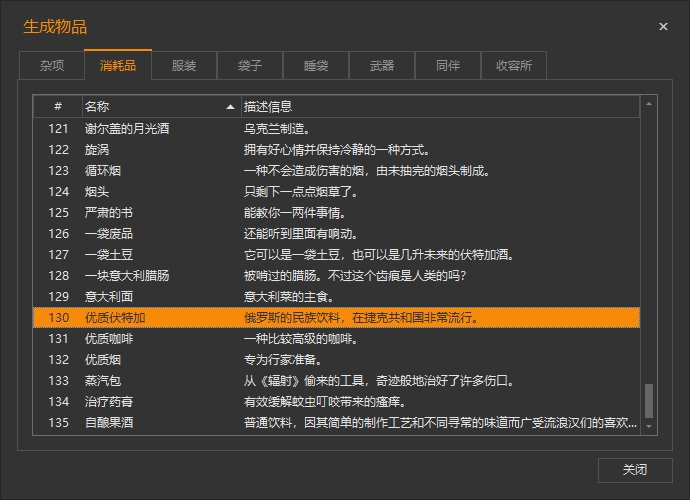Click description 乌克兰制造。

[x=277, y=129]
